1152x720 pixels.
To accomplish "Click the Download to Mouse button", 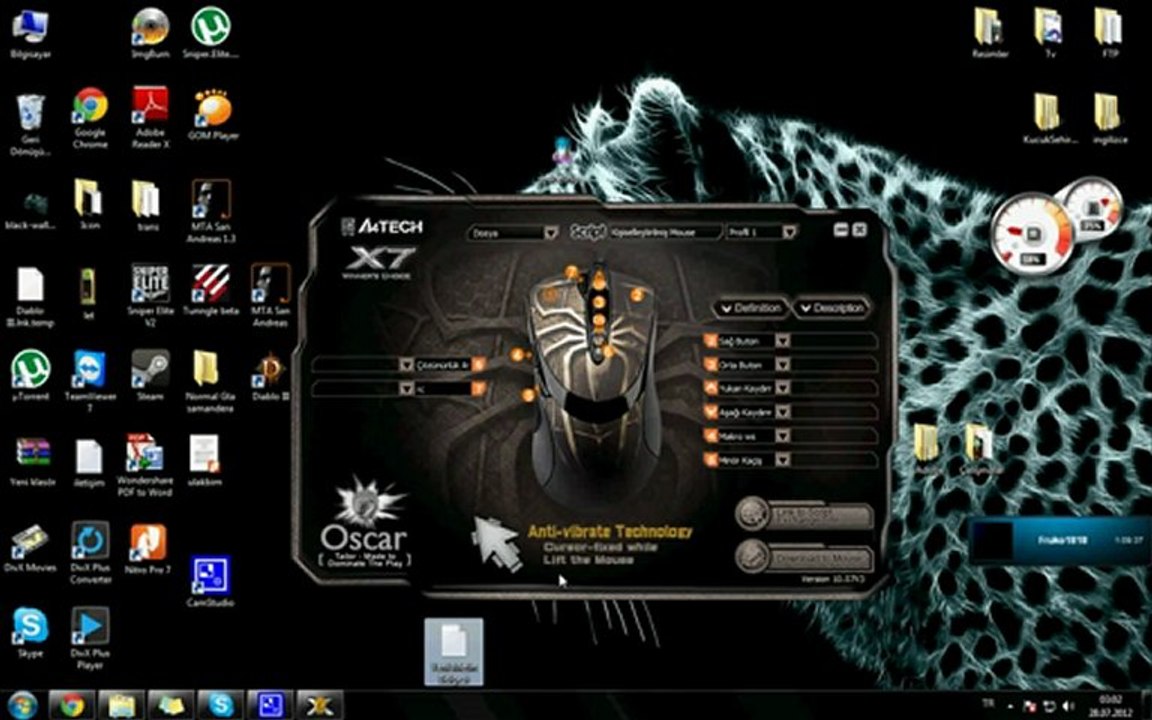I will (x=804, y=558).
